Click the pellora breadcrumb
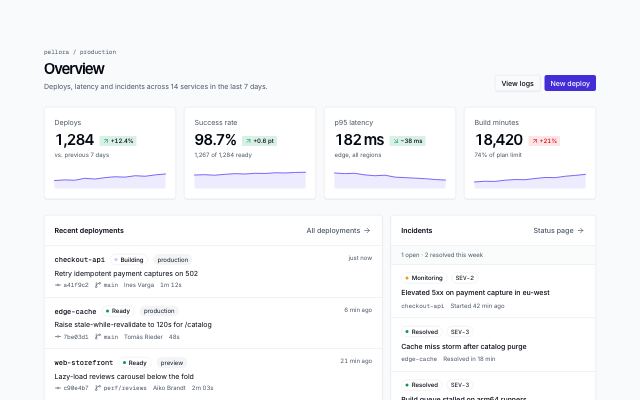Viewport: 640px width, 400px height. (x=56, y=52)
